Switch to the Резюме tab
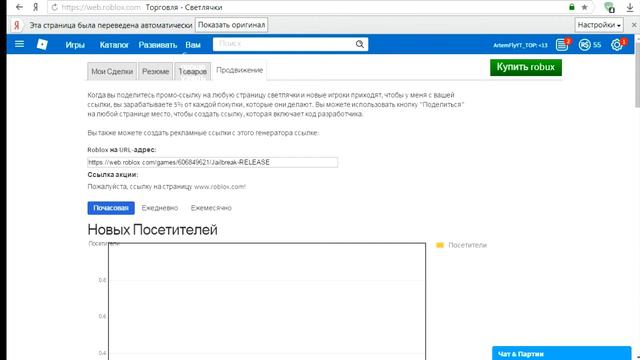The height and width of the screenshot is (360, 640). [156, 71]
